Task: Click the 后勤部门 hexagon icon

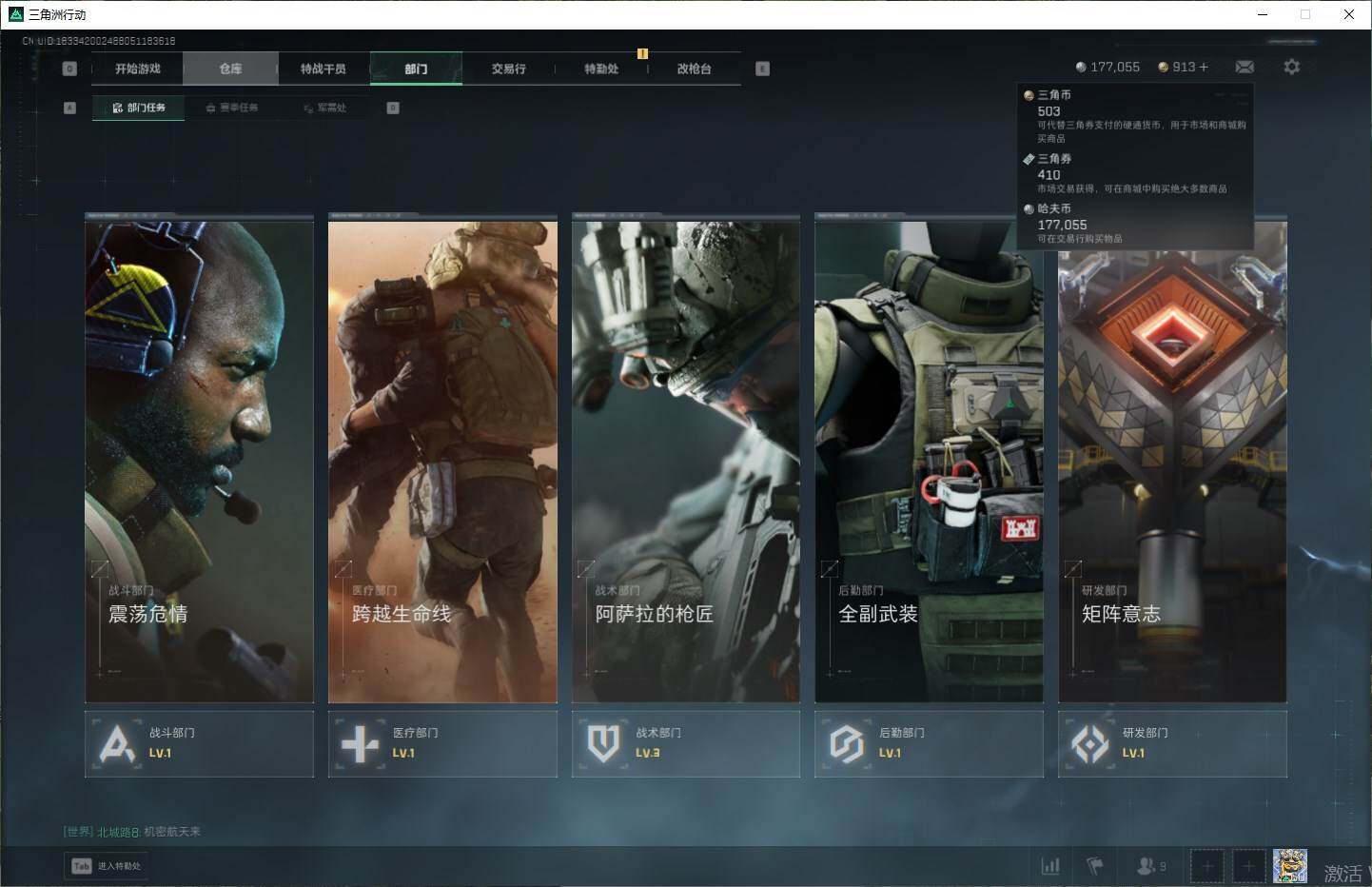Action: coord(846,743)
